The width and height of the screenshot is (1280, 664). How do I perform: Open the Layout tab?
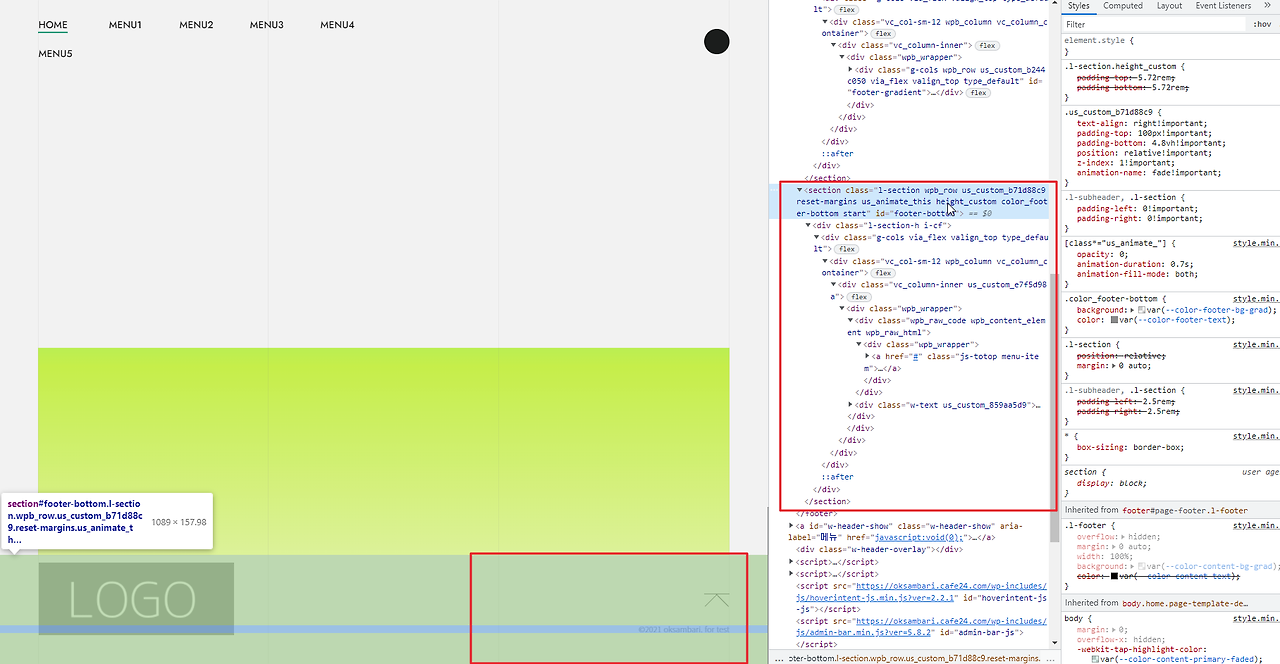point(1169,6)
